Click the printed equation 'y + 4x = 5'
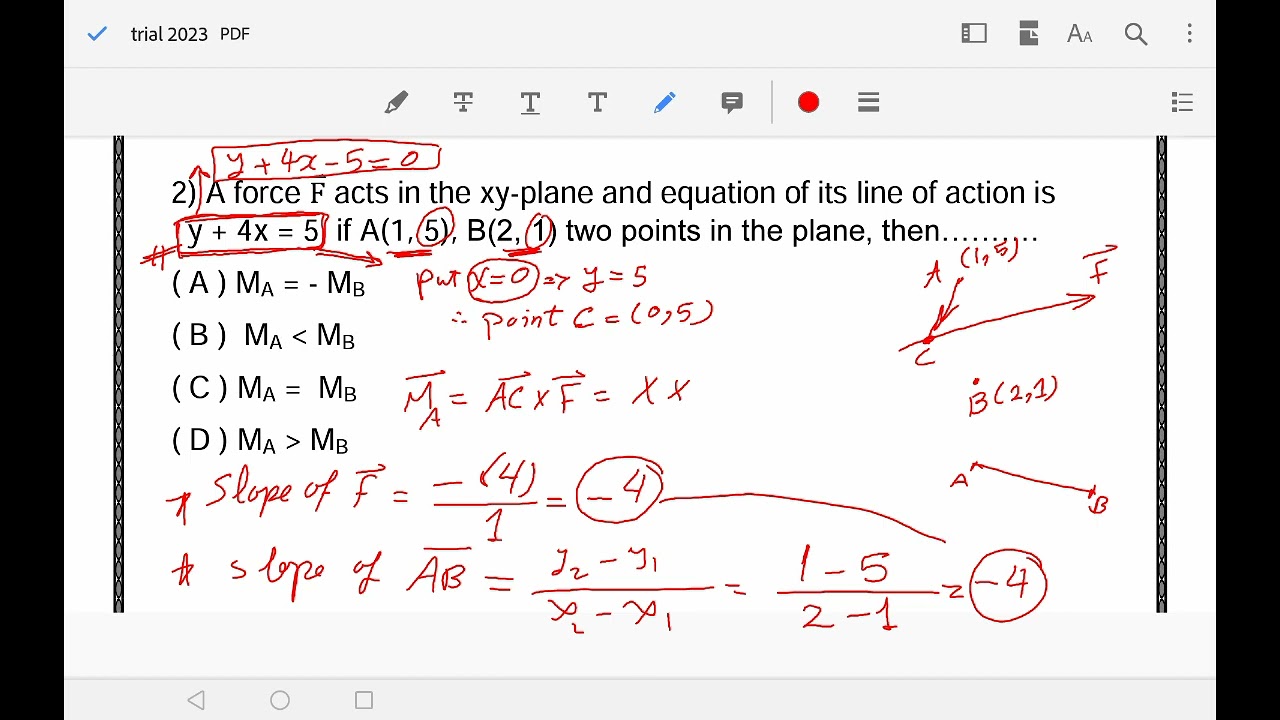 click(252, 232)
